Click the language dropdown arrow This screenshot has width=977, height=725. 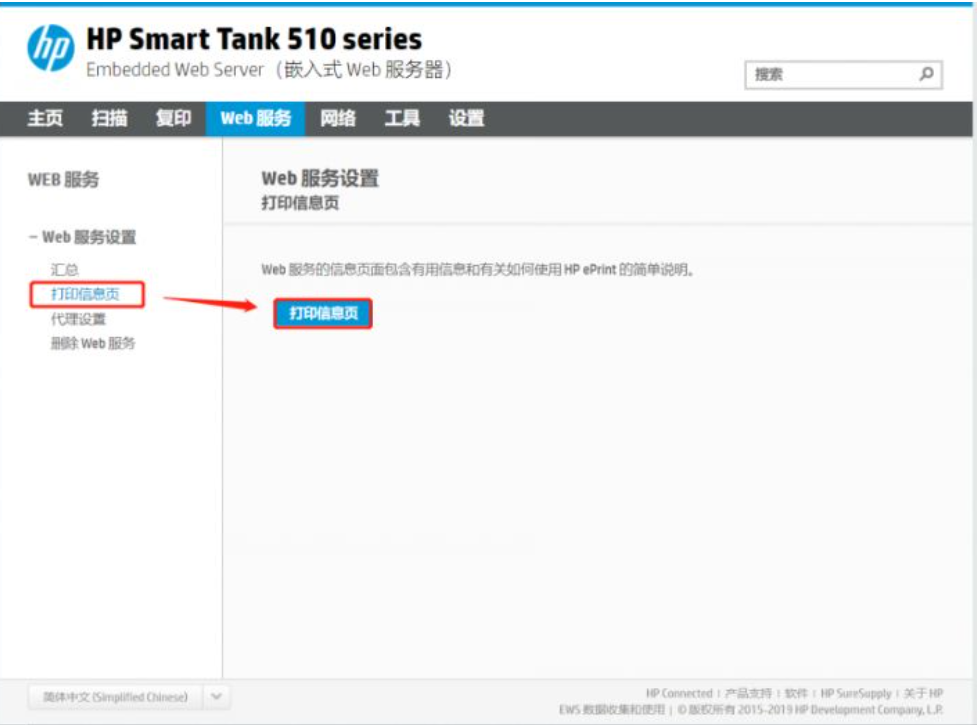pyautogui.click(x=216, y=697)
